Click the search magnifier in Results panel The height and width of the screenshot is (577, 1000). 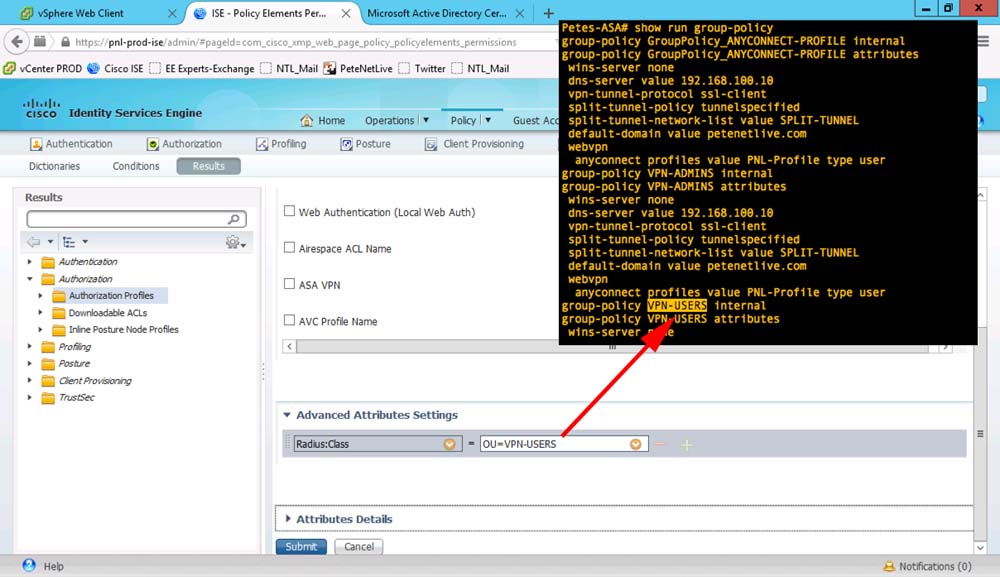coord(234,219)
